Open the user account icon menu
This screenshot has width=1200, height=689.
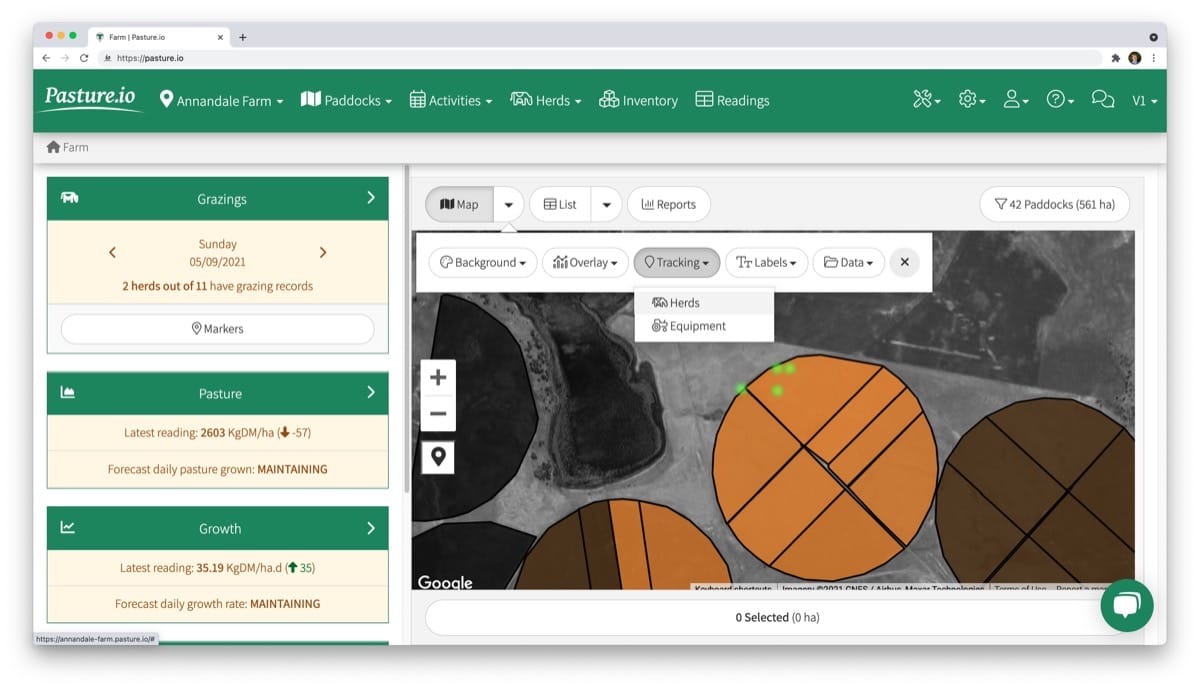tap(1015, 100)
